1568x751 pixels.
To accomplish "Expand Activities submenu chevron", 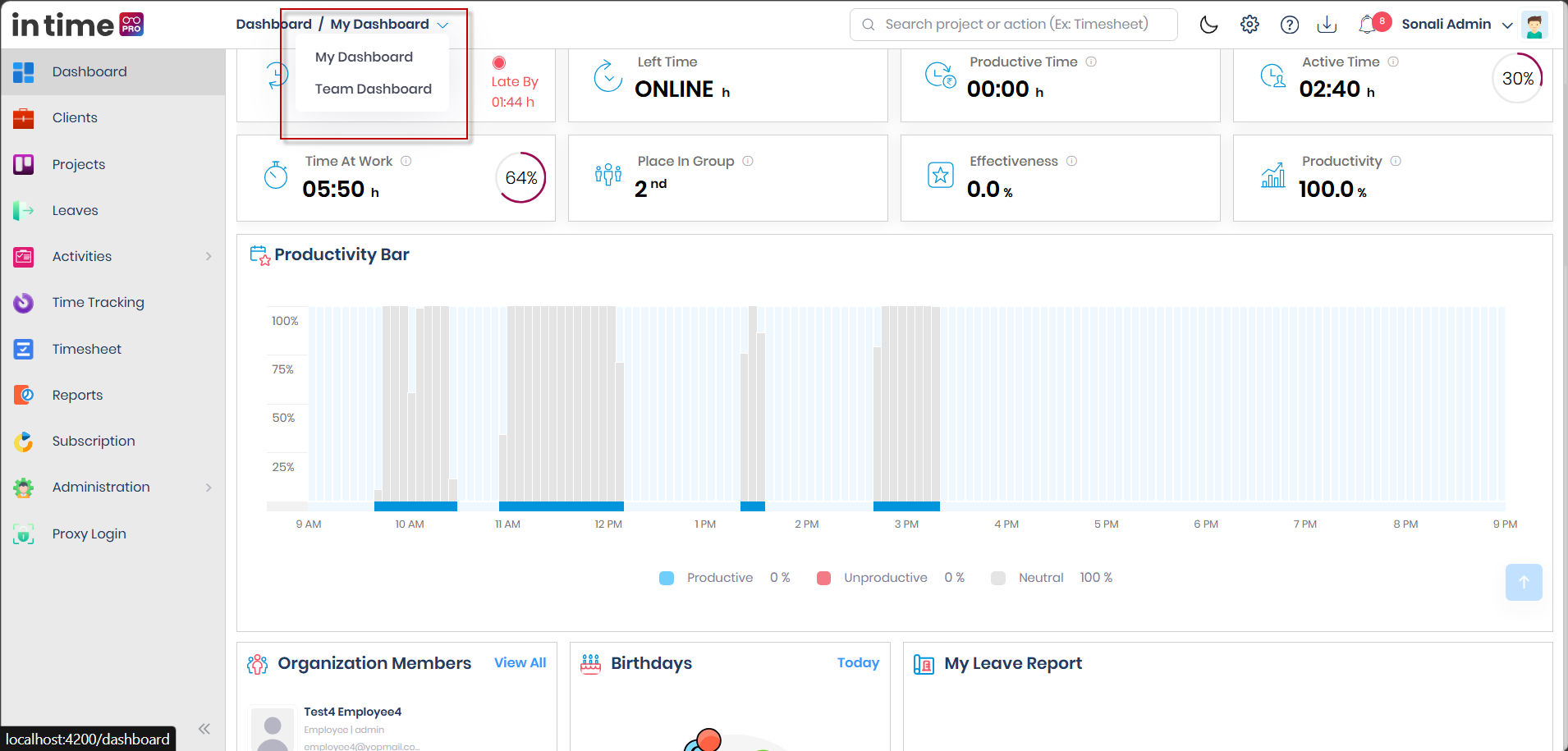I will click(209, 256).
